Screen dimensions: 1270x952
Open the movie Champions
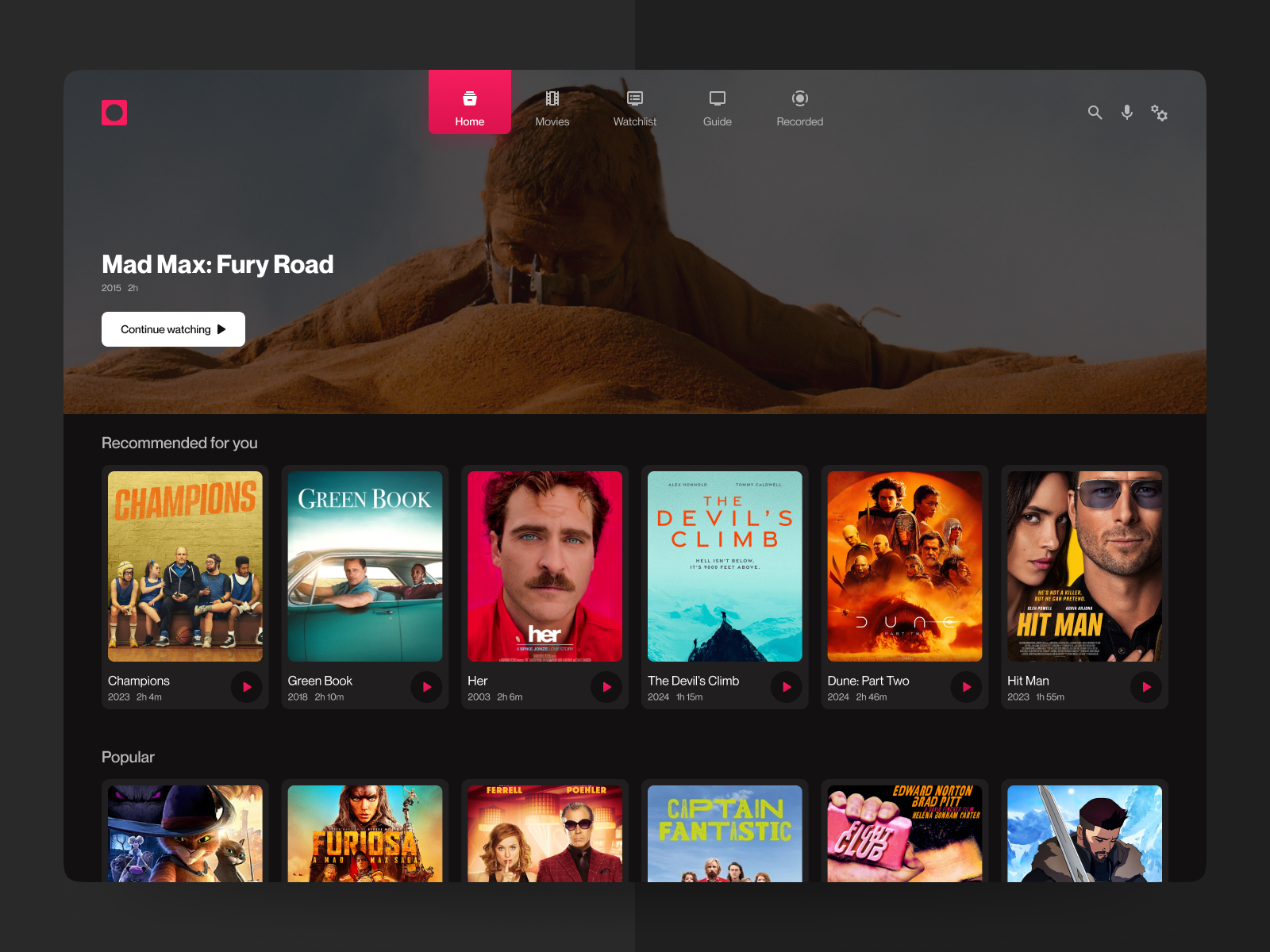click(x=184, y=566)
